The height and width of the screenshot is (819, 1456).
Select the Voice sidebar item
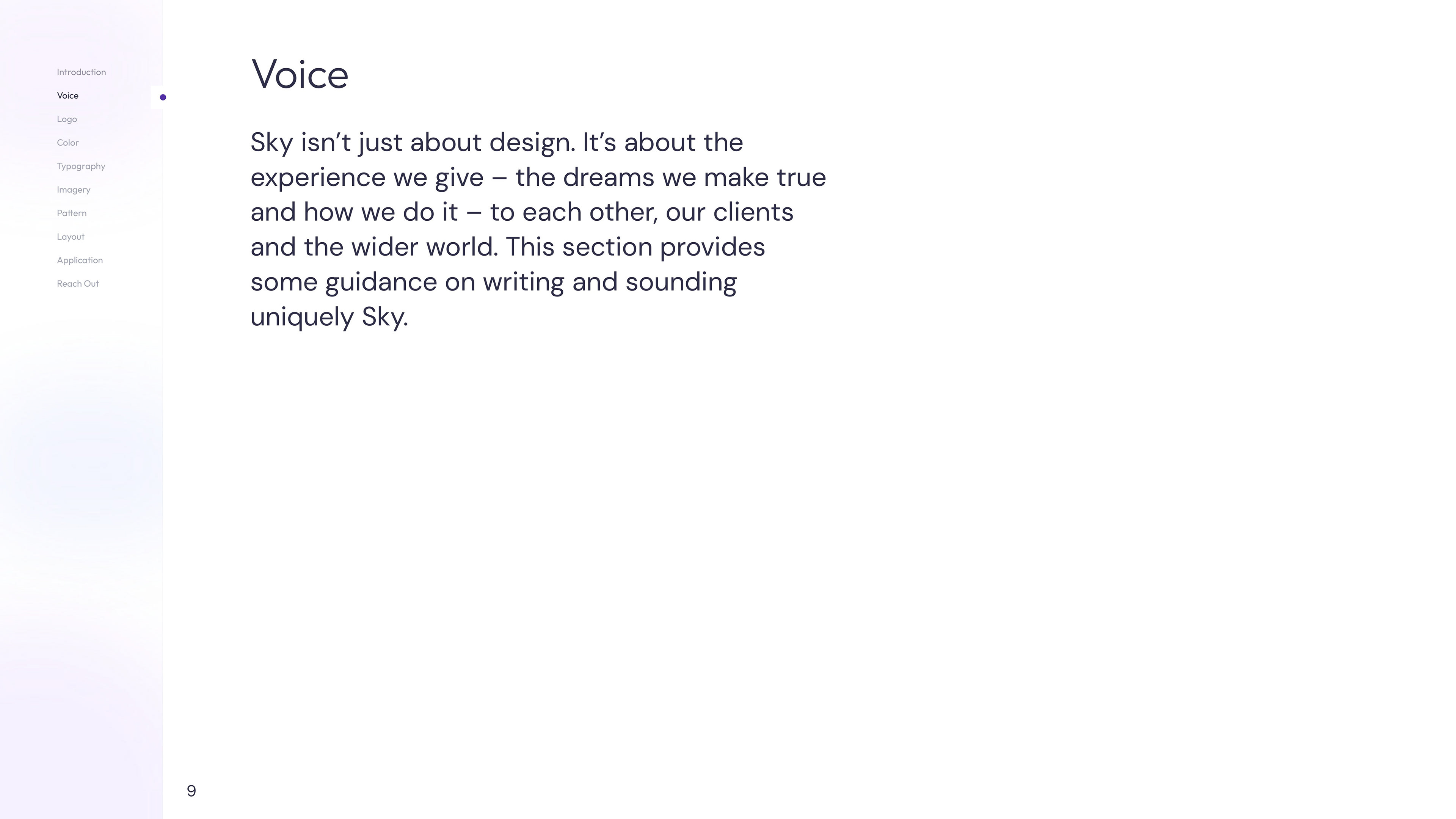(x=68, y=96)
